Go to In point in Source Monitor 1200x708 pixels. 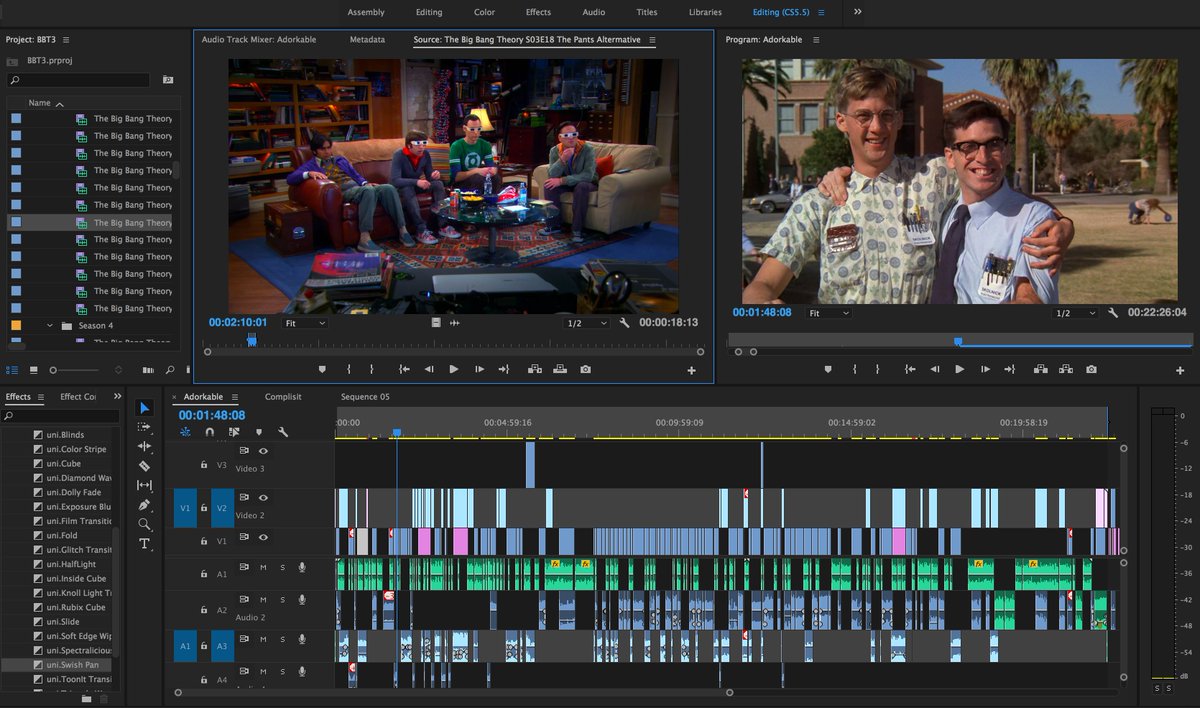404,369
